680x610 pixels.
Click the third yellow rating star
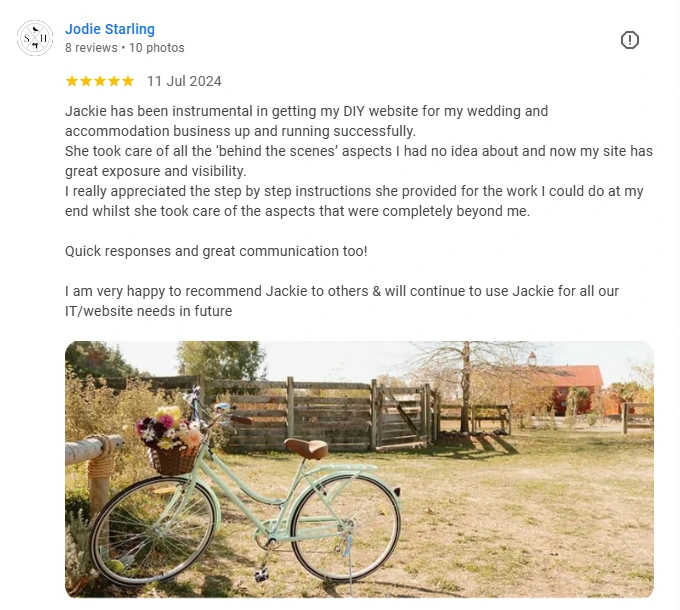click(x=100, y=81)
